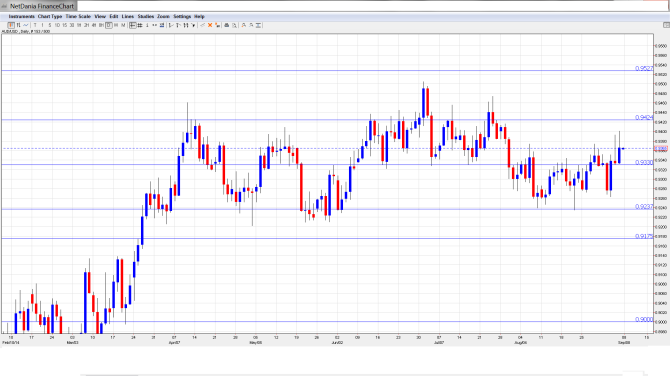The height and width of the screenshot is (376, 670).
Task: Open the Instruments menu
Action: 22,17
